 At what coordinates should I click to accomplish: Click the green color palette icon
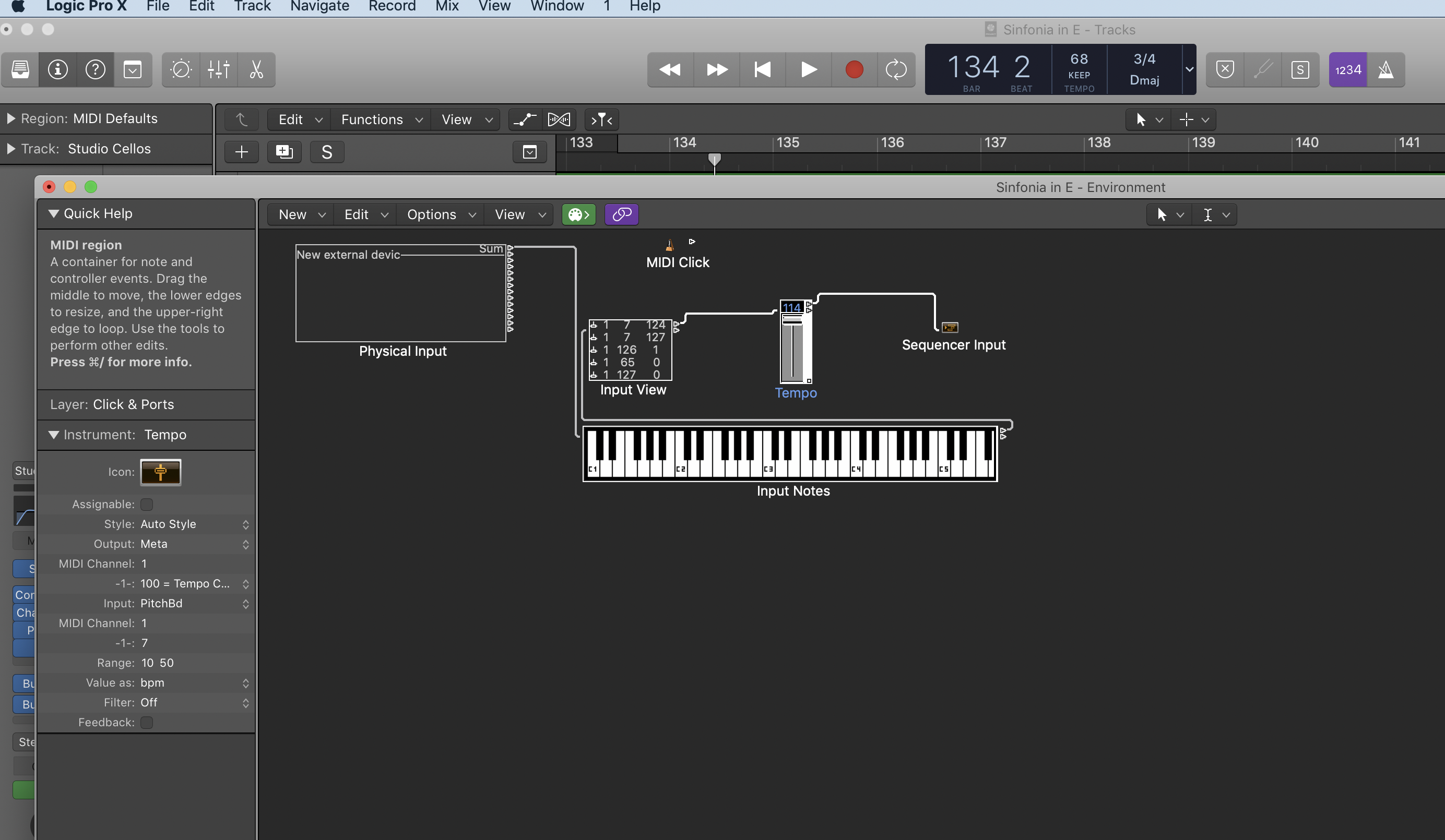point(578,214)
